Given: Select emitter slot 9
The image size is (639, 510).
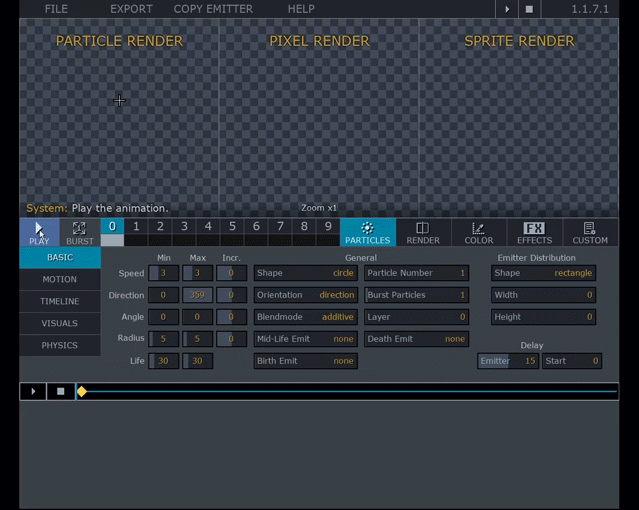Looking at the screenshot, I should (328, 227).
